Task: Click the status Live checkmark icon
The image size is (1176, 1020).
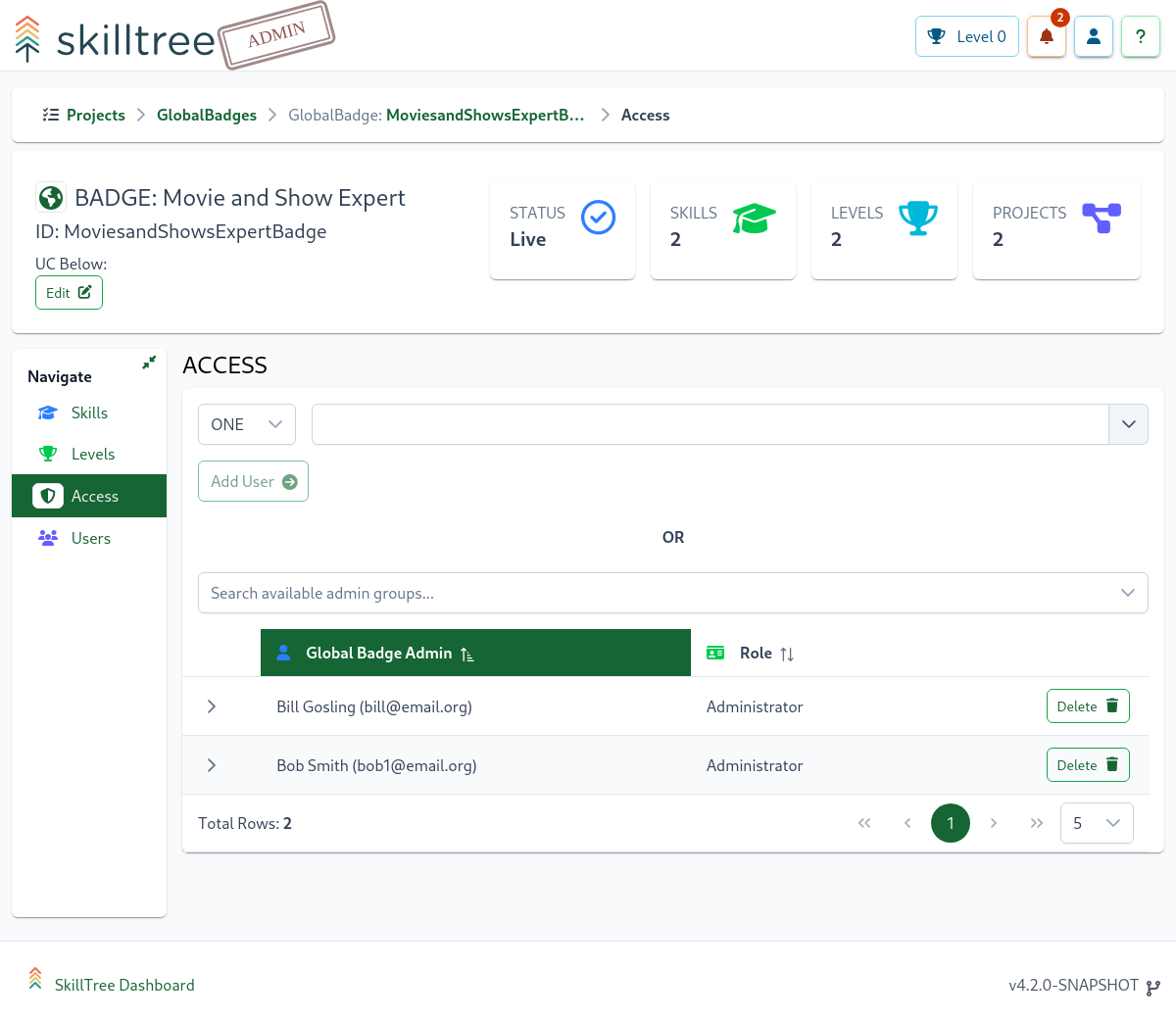Action: 598,218
